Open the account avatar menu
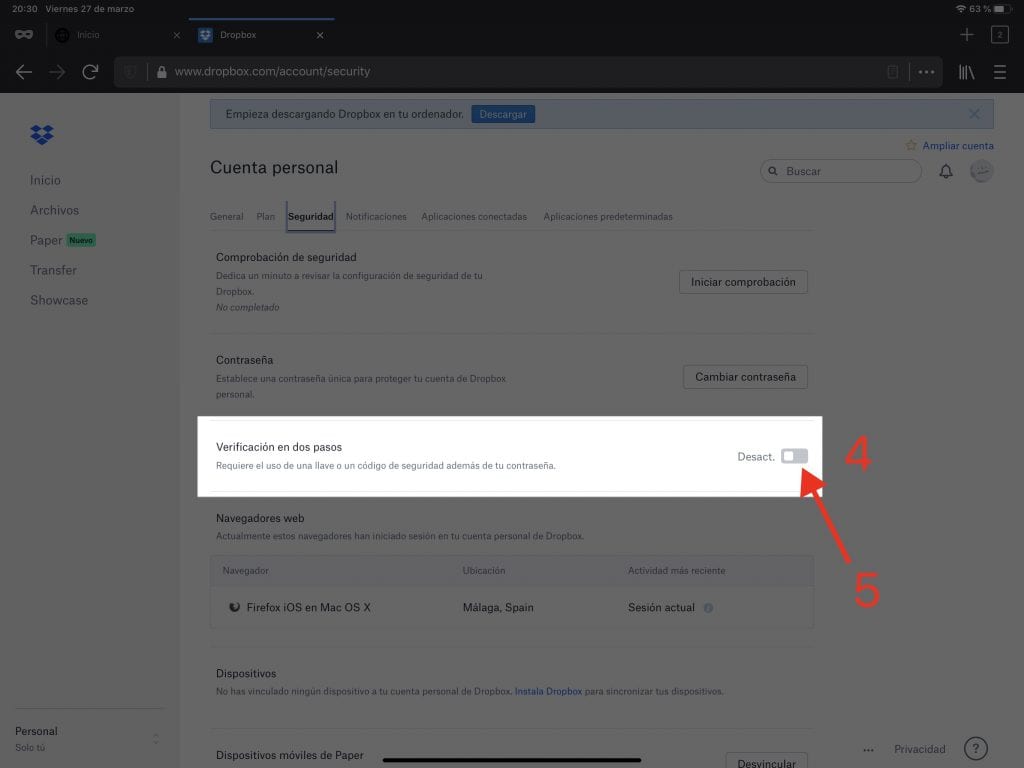1024x768 pixels. click(981, 171)
